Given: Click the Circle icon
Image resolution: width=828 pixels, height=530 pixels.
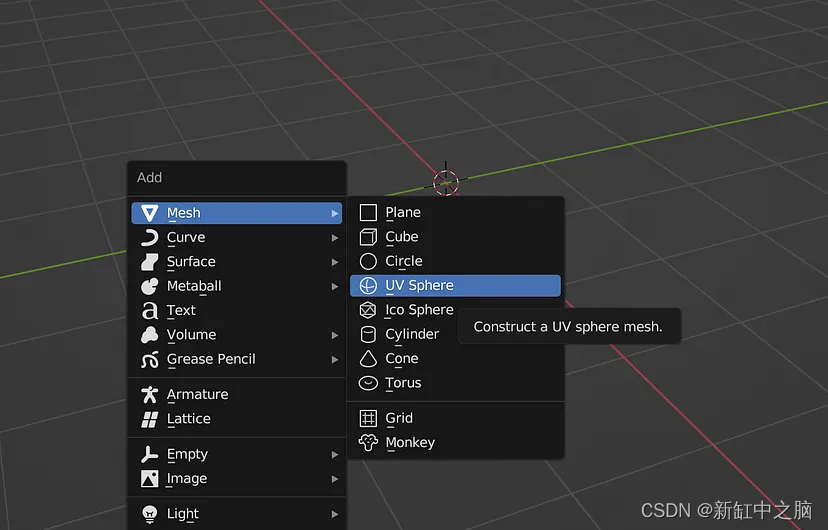Looking at the screenshot, I should point(368,261).
